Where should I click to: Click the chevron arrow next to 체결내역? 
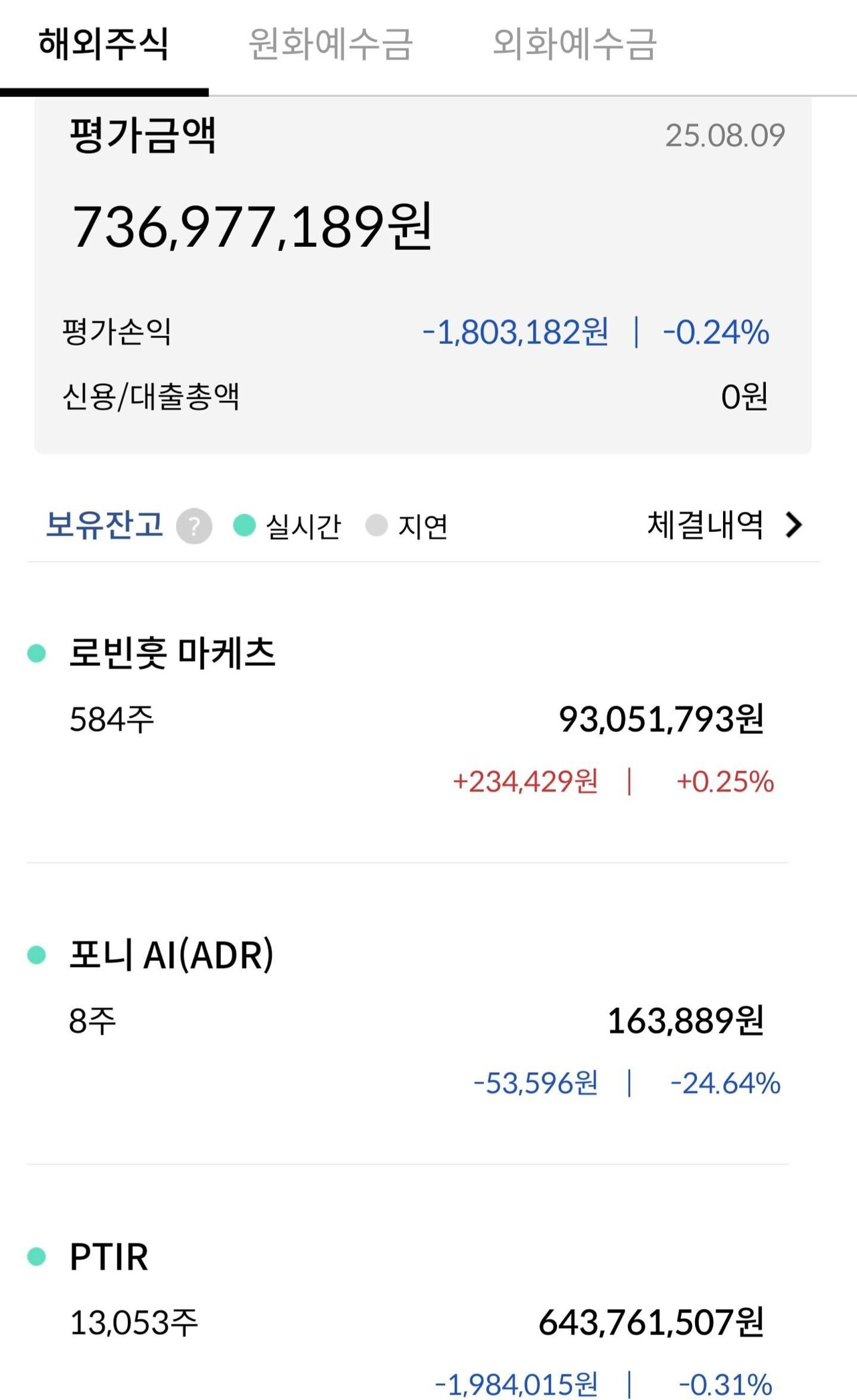[x=795, y=526]
